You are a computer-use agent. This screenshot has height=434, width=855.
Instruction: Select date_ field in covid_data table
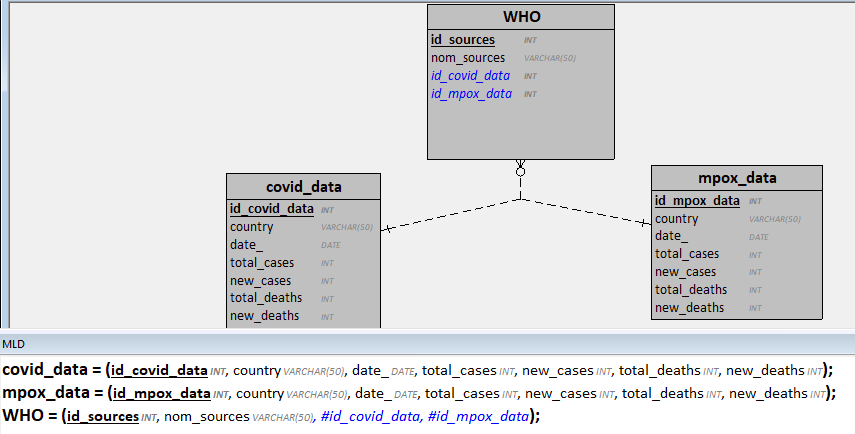[x=246, y=245]
